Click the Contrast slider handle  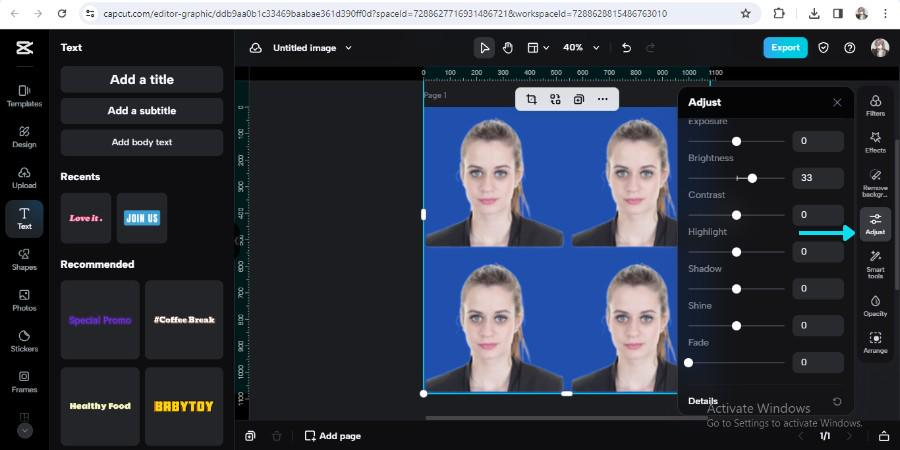coord(736,215)
